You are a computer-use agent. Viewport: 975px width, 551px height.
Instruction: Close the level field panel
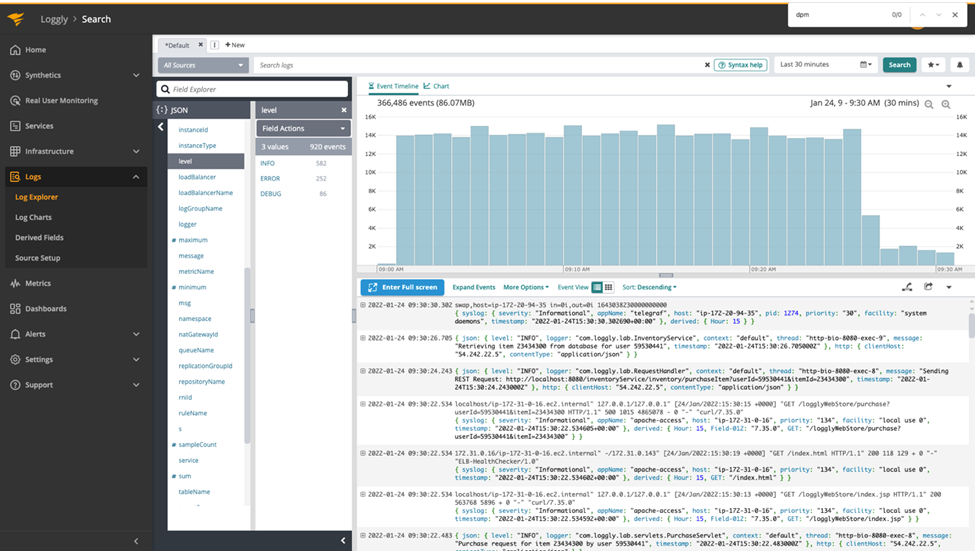[344, 110]
